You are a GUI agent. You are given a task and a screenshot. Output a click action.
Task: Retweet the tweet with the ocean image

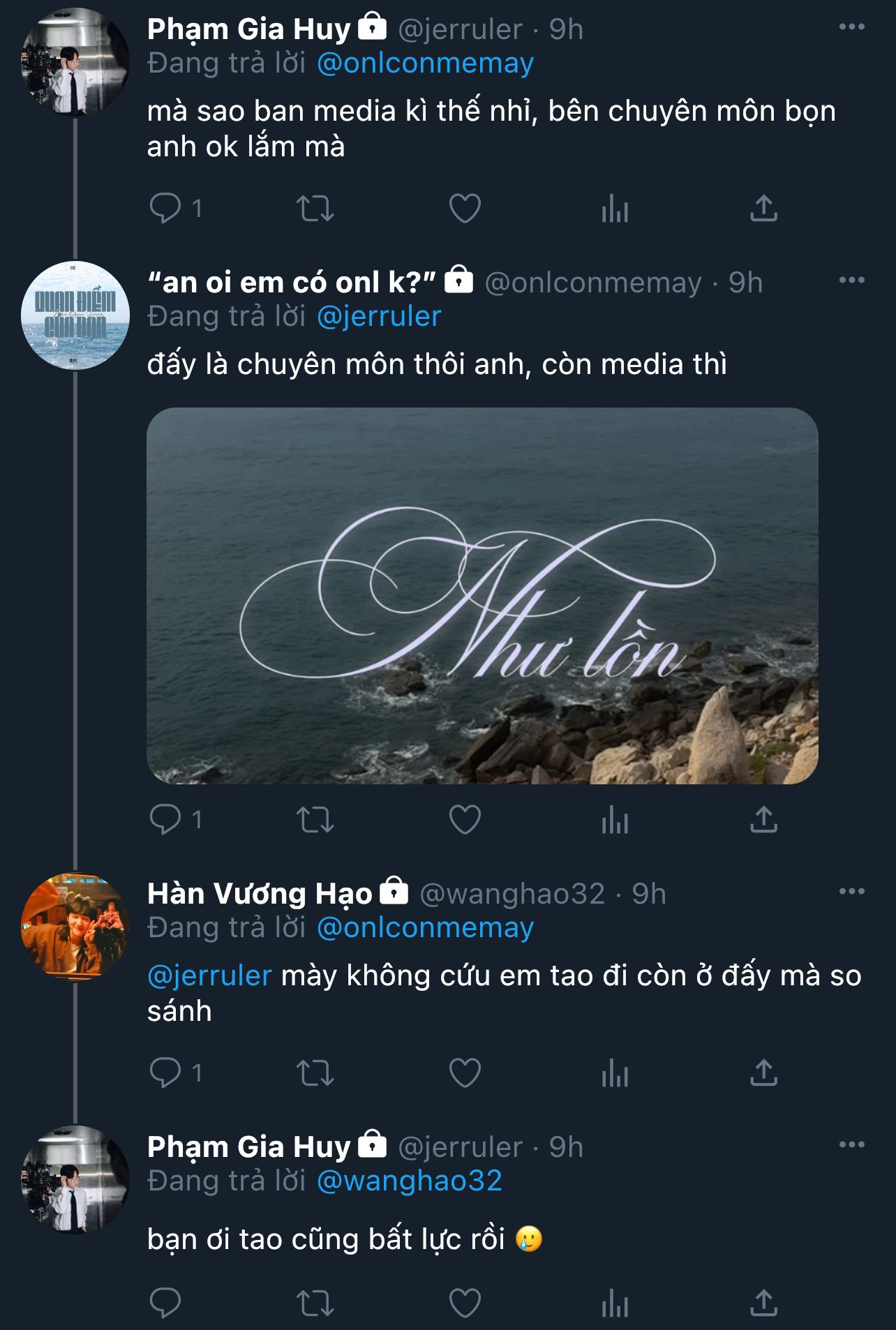click(x=315, y=819)
